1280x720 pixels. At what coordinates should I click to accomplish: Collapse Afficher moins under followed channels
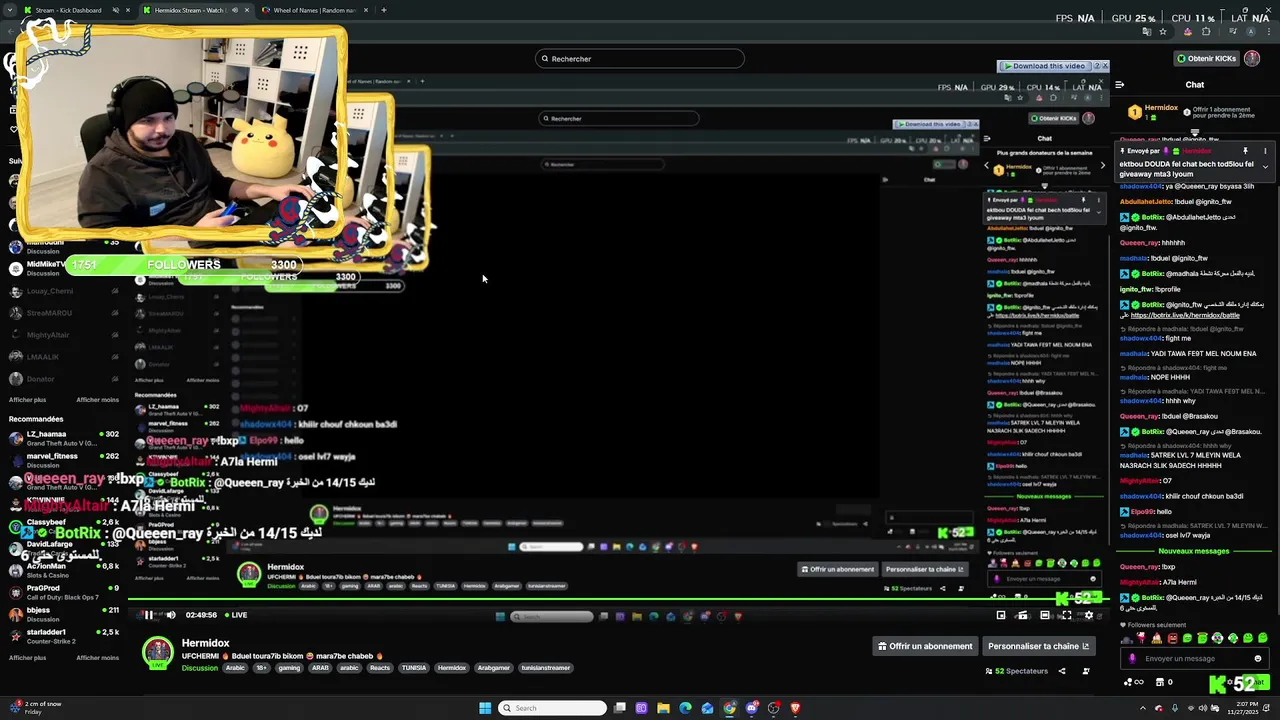(98, 400)
